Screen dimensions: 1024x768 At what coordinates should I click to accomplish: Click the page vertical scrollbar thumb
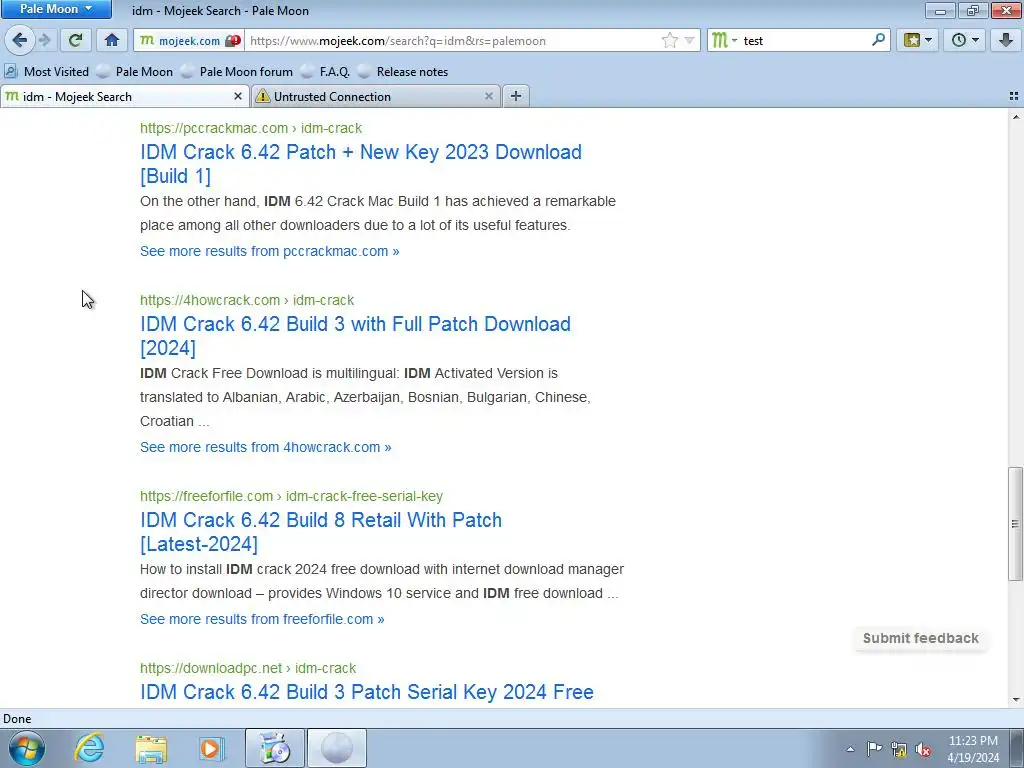[1015, 523]
